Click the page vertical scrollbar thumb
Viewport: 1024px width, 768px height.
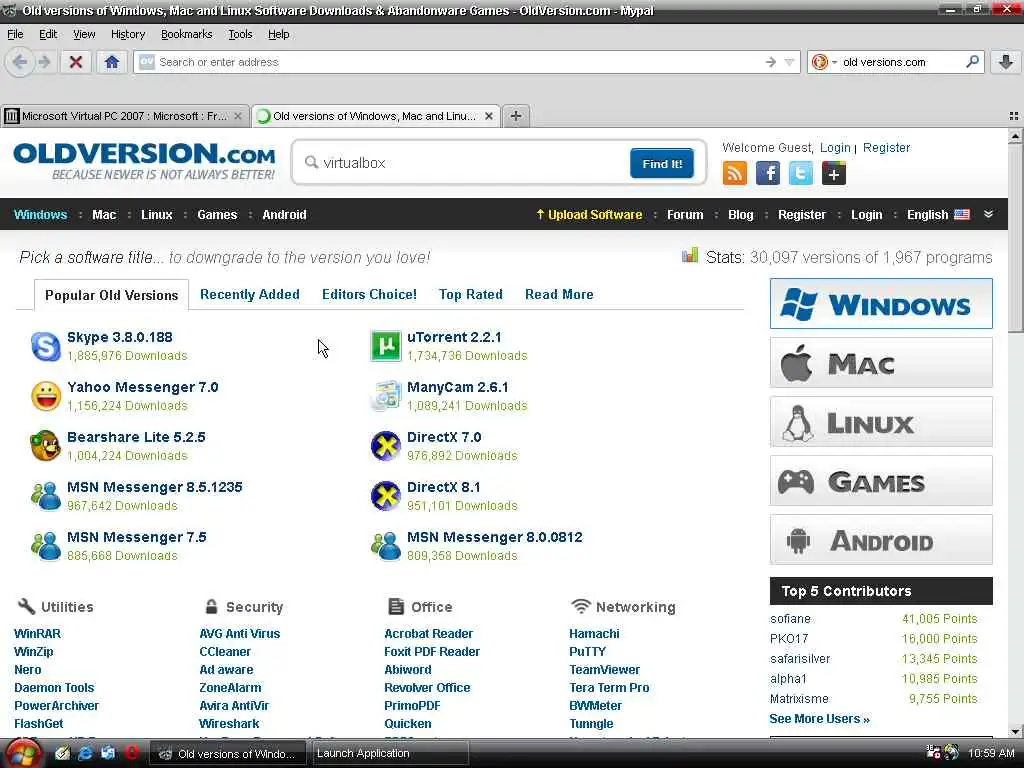1015,238
